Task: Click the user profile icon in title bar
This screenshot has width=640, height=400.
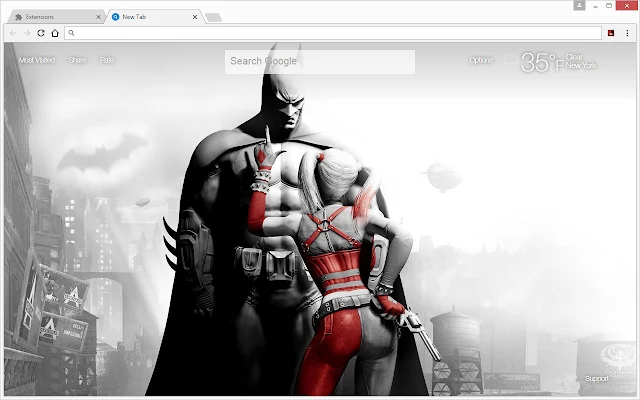Action: click(579, 5)
